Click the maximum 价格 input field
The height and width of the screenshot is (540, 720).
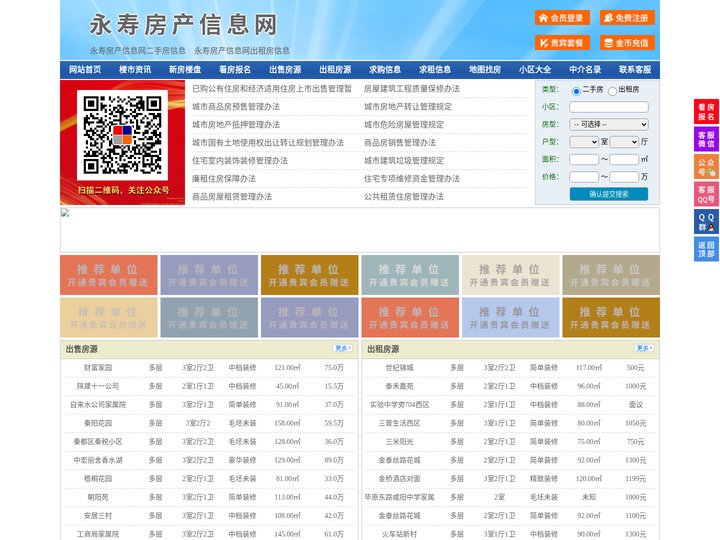pos(624,177)
